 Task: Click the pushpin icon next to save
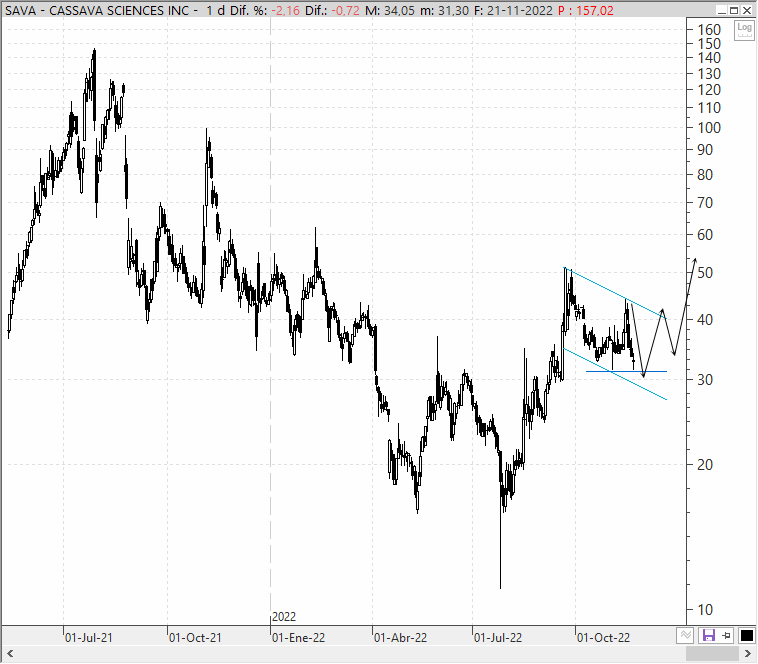[x=727, y=635]
